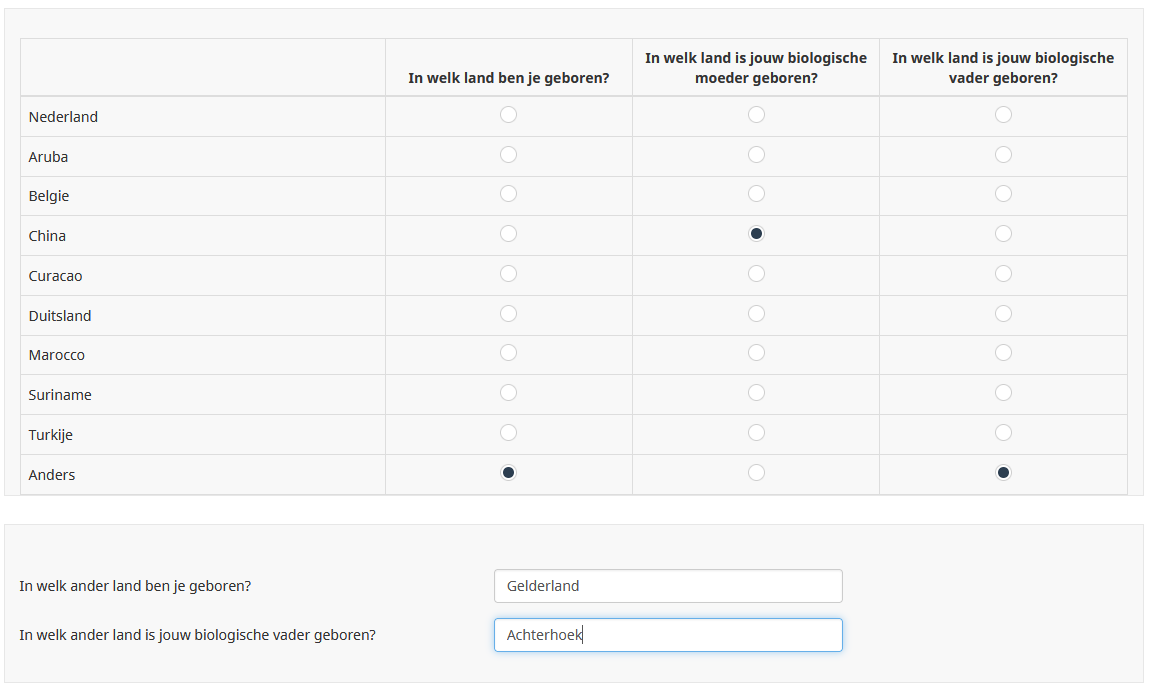
Task: Select Marocco for biological mother's birth country
Action: (x=756, y=353)
